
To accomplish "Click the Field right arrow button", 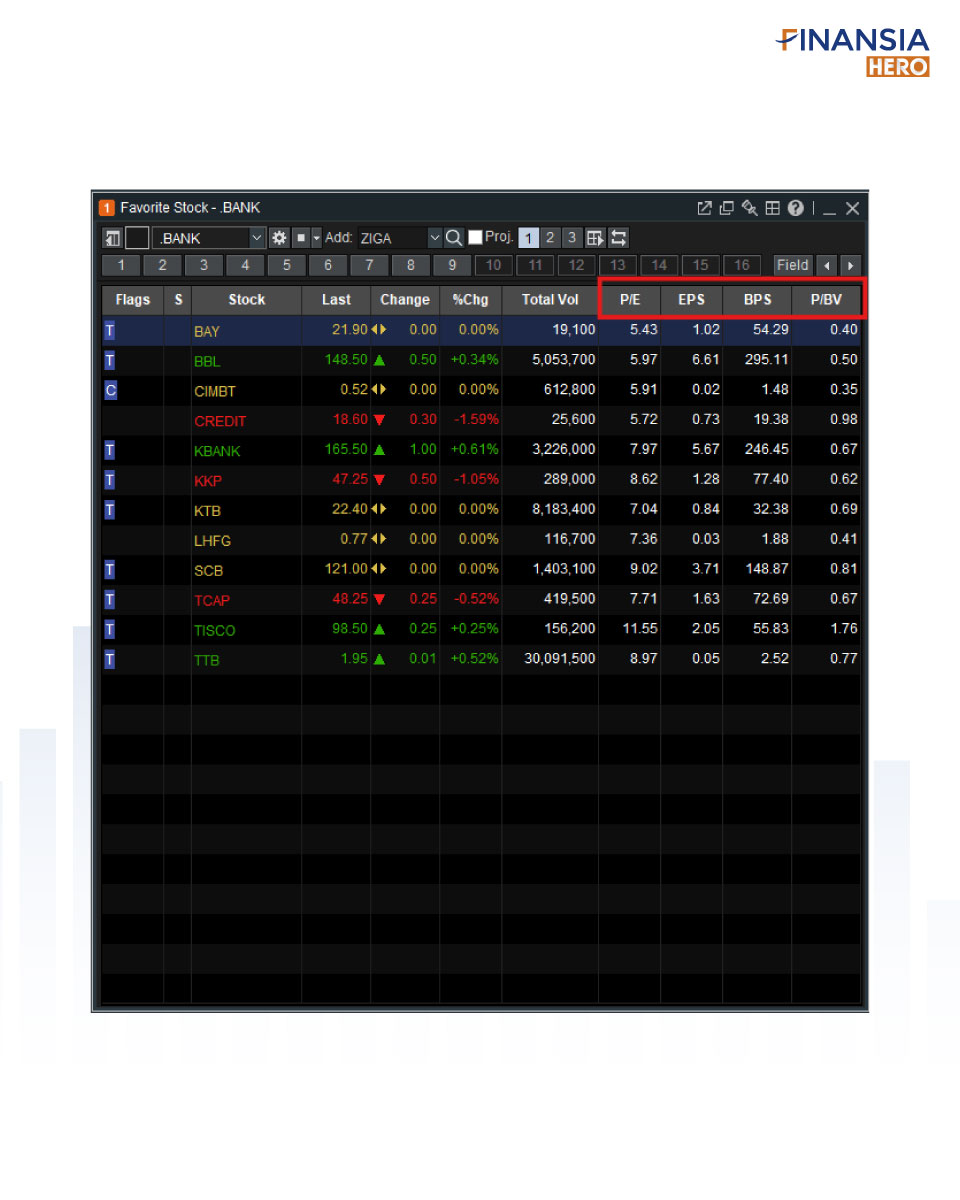I will point(850,265).
